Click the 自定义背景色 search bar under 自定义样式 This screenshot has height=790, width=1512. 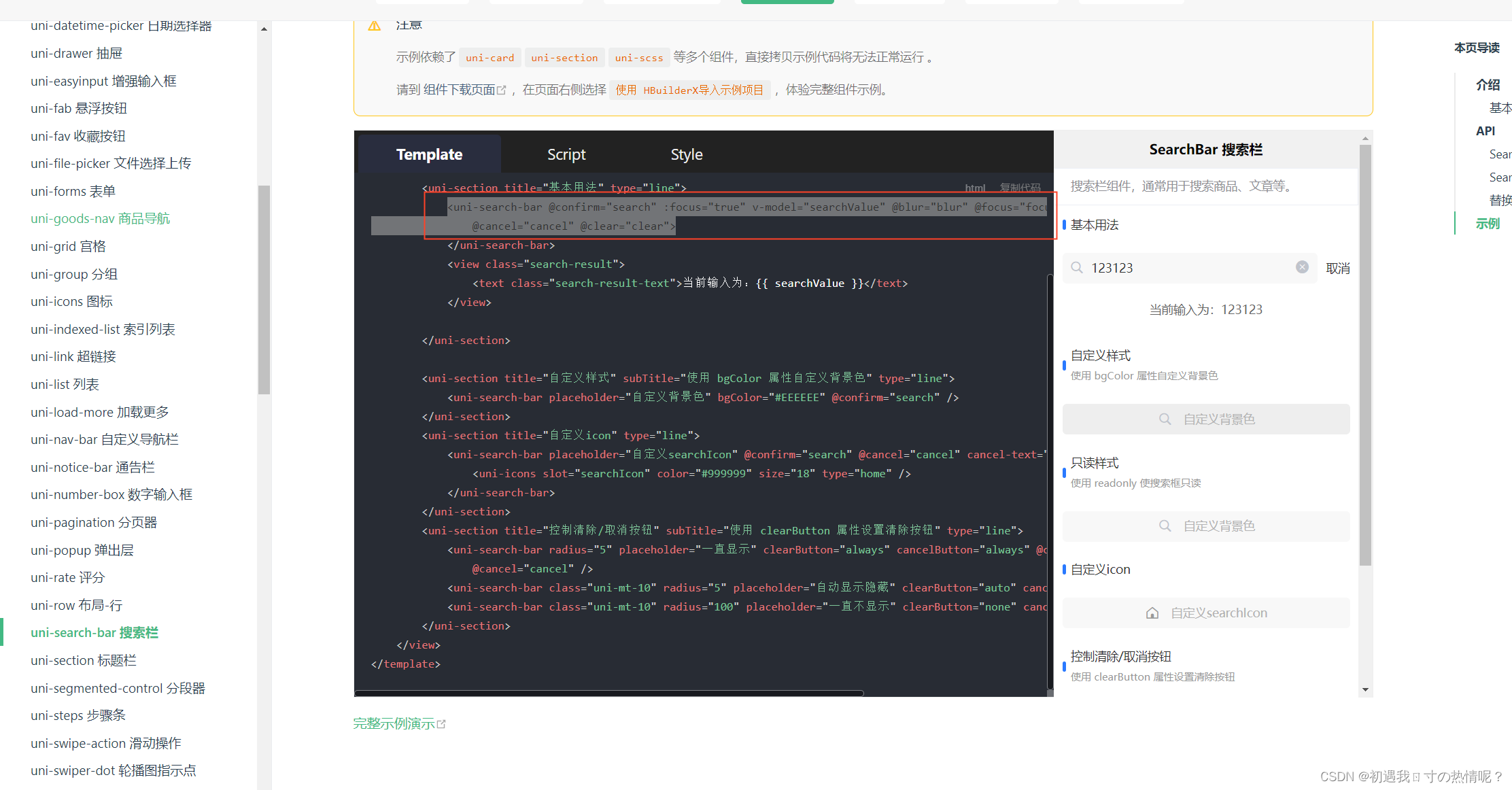click(1206, 419)
